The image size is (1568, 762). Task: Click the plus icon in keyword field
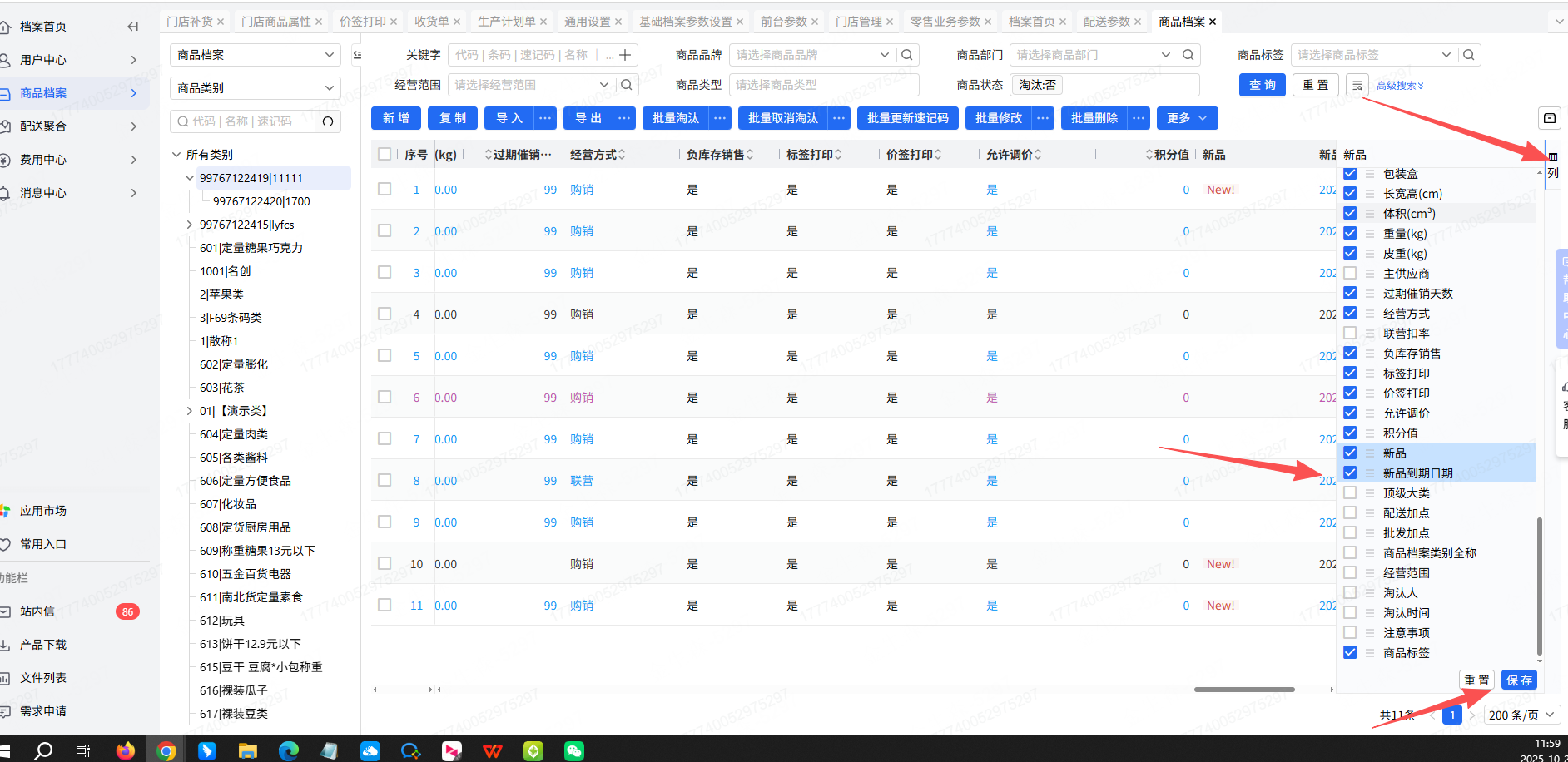[x=625, y=55]
